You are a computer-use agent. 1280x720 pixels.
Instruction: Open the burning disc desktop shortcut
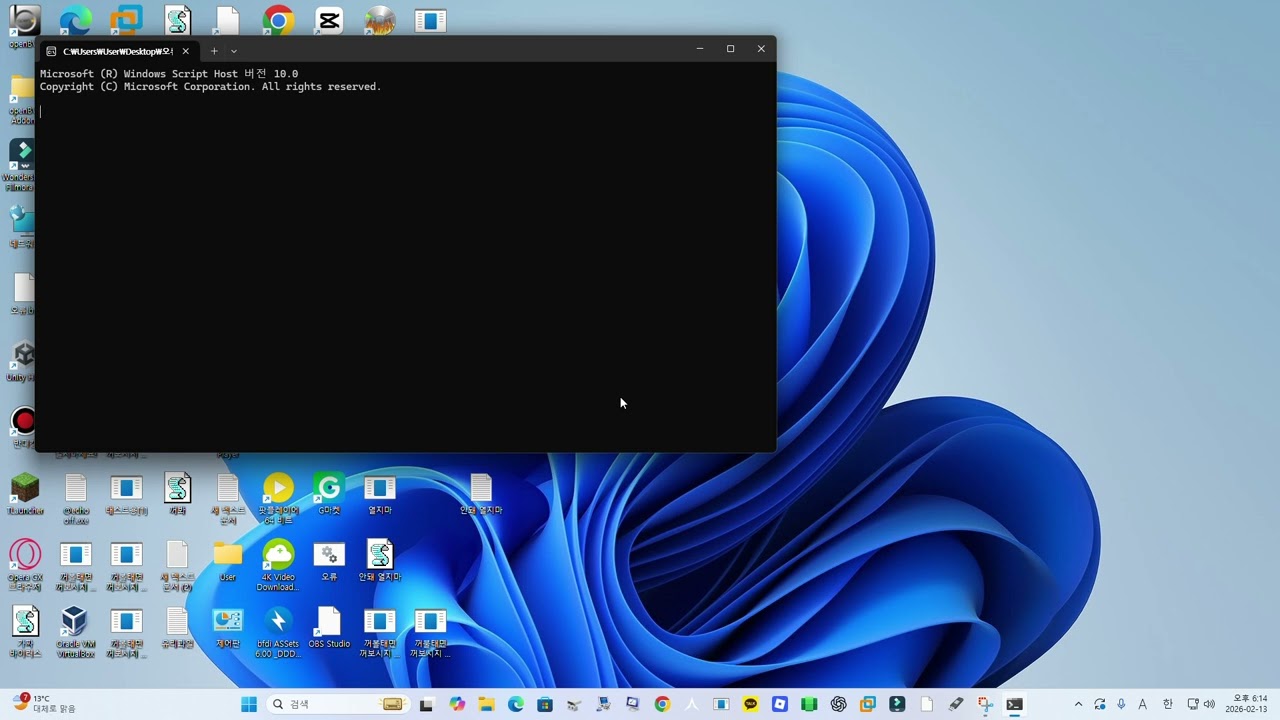click(380, 20)
